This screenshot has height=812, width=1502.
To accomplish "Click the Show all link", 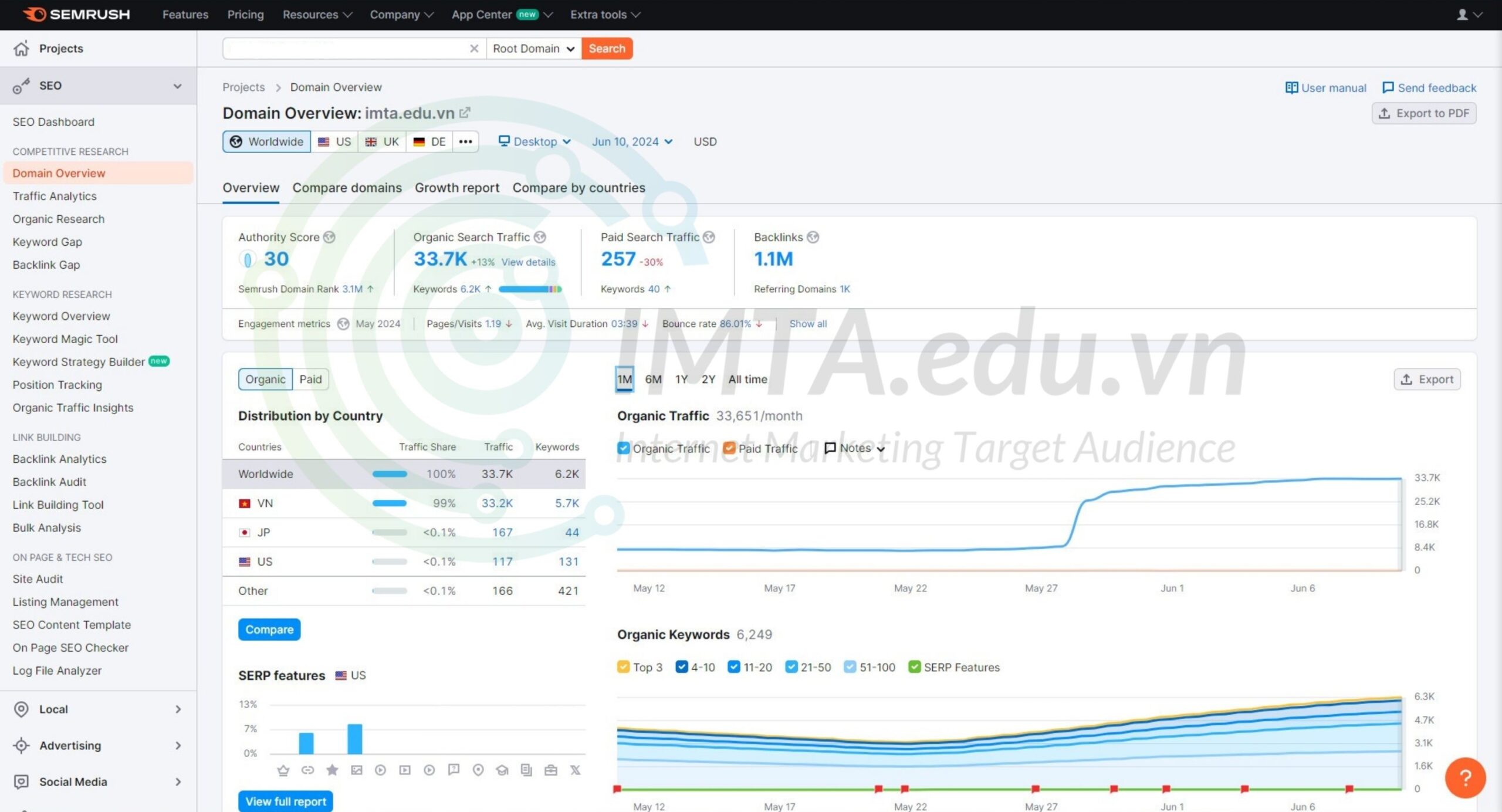I will pyautogui.click(x=808, y=324).
